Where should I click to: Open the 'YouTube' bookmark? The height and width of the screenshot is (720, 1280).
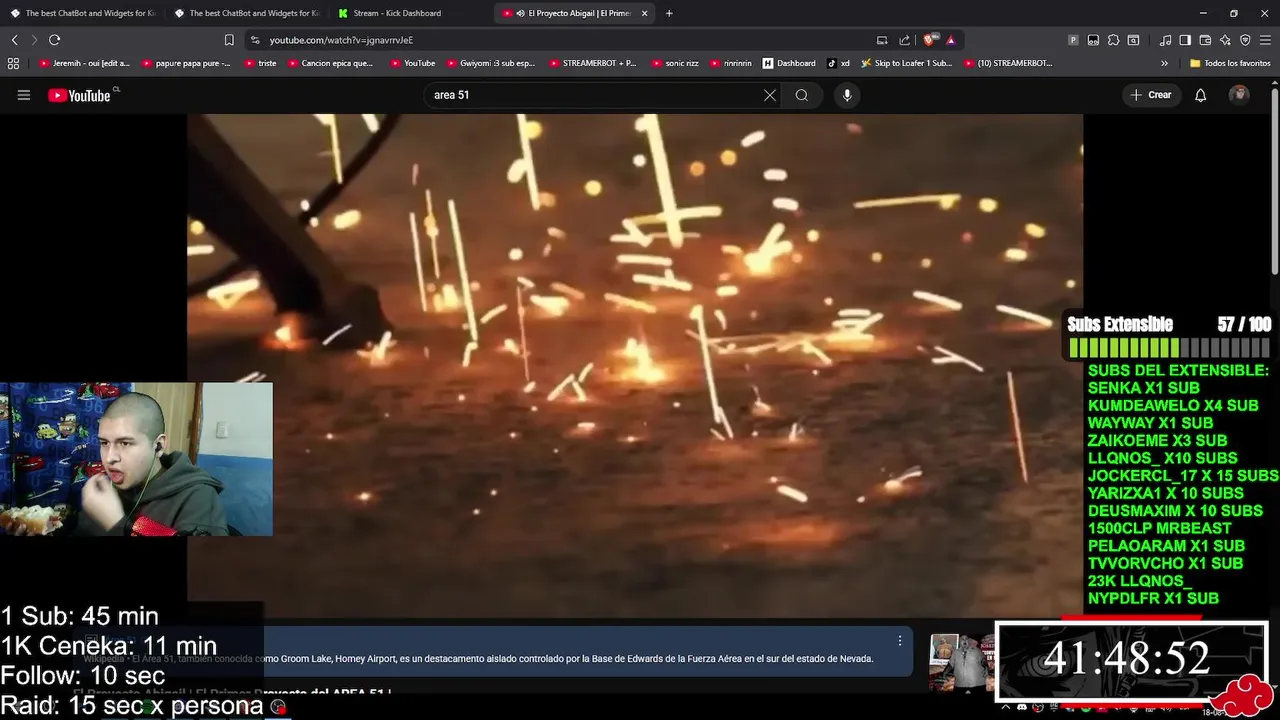pos(413,63)
